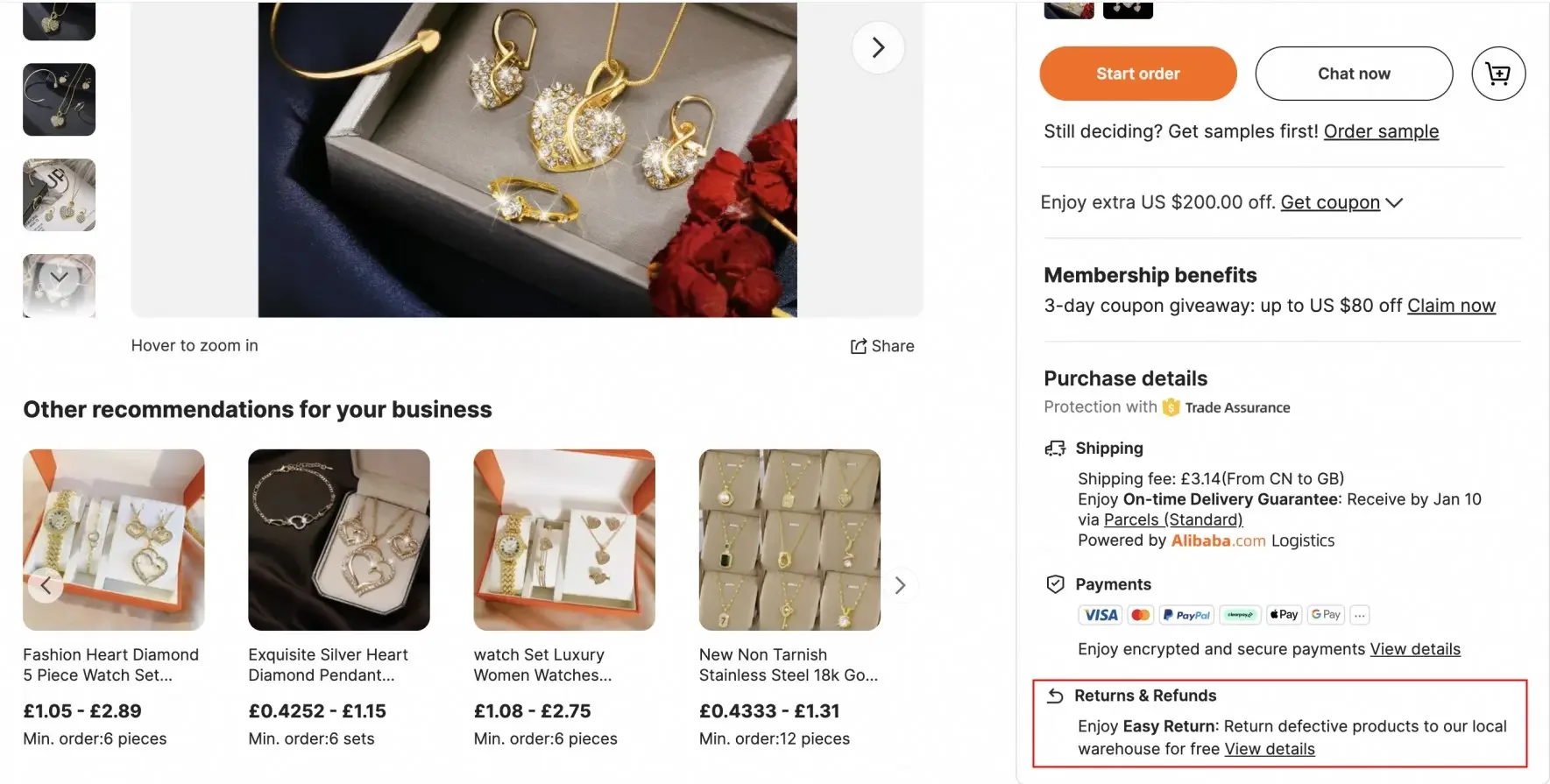Click Claim now for the coupon giveaway
The image size is (1550, 784).
click(1451, 305)
